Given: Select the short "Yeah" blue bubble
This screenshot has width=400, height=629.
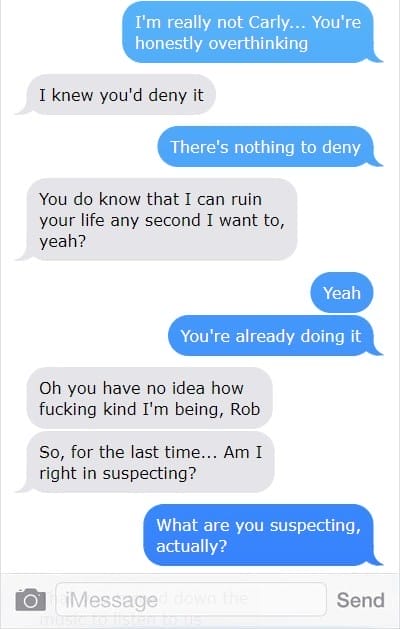Looking at the screenshot, I should (x=342, y=293).
